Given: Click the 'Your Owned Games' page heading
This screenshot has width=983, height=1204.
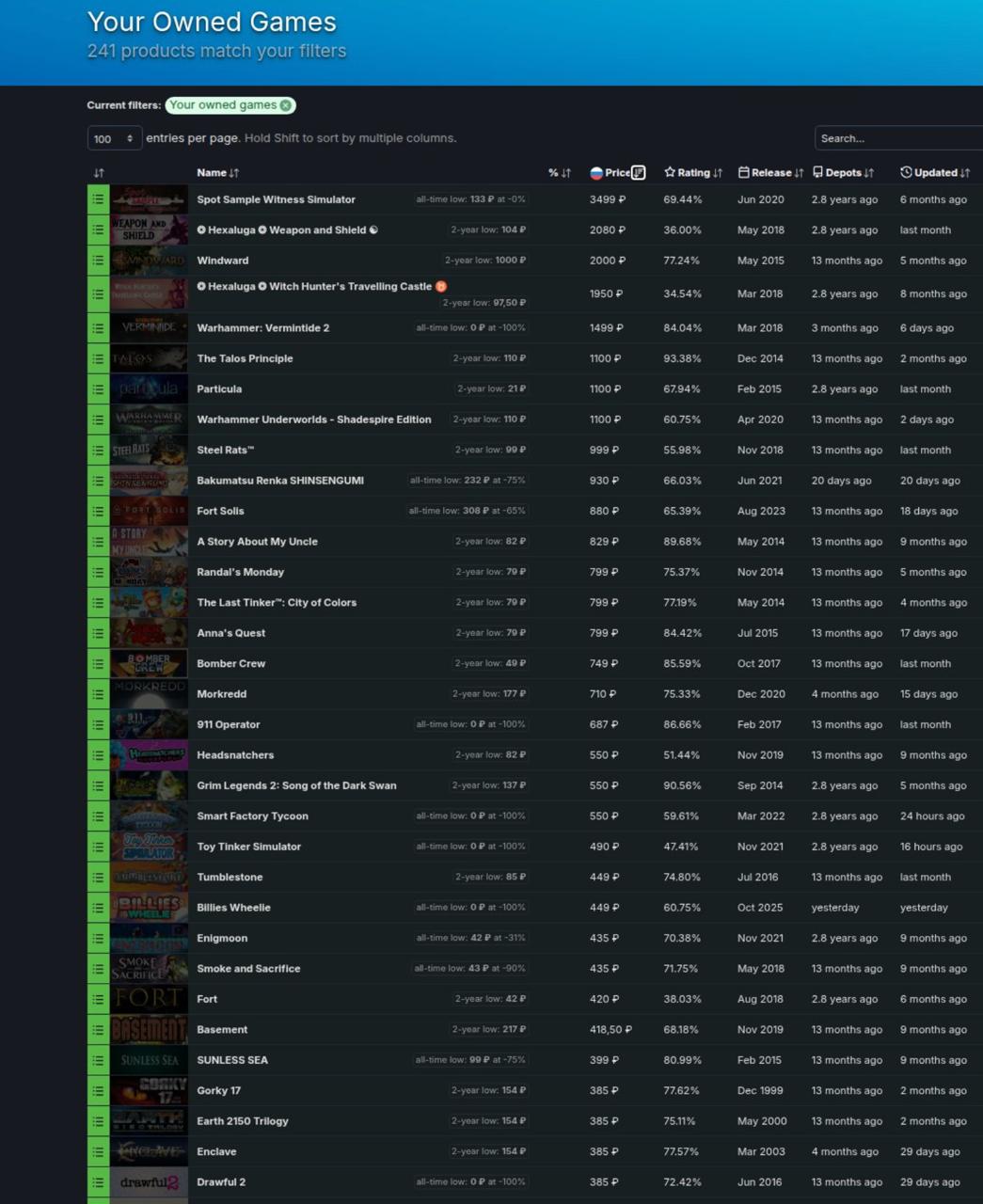Looking at the screenshot, I should click(x=212, y=22).
